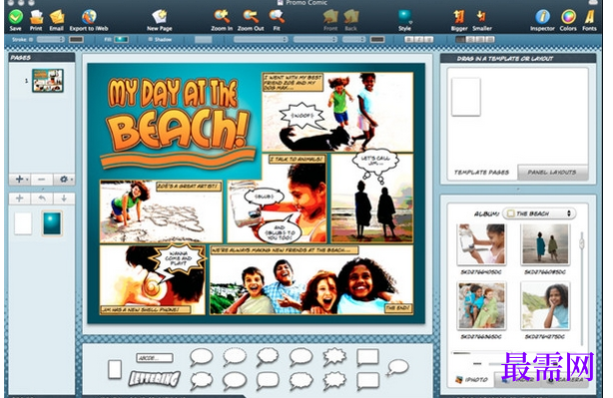Click the green Save checkmark icon

click(16, 17)
